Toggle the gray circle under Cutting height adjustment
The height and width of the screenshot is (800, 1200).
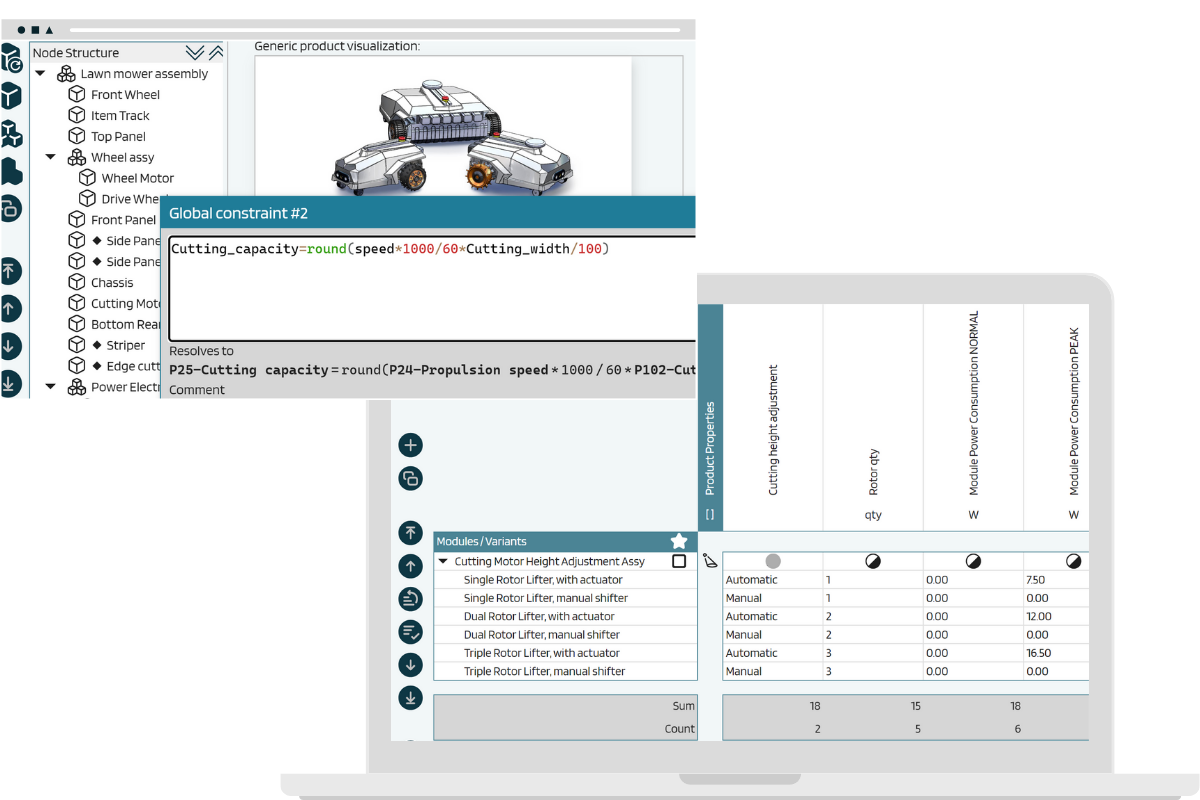[773, 562]
